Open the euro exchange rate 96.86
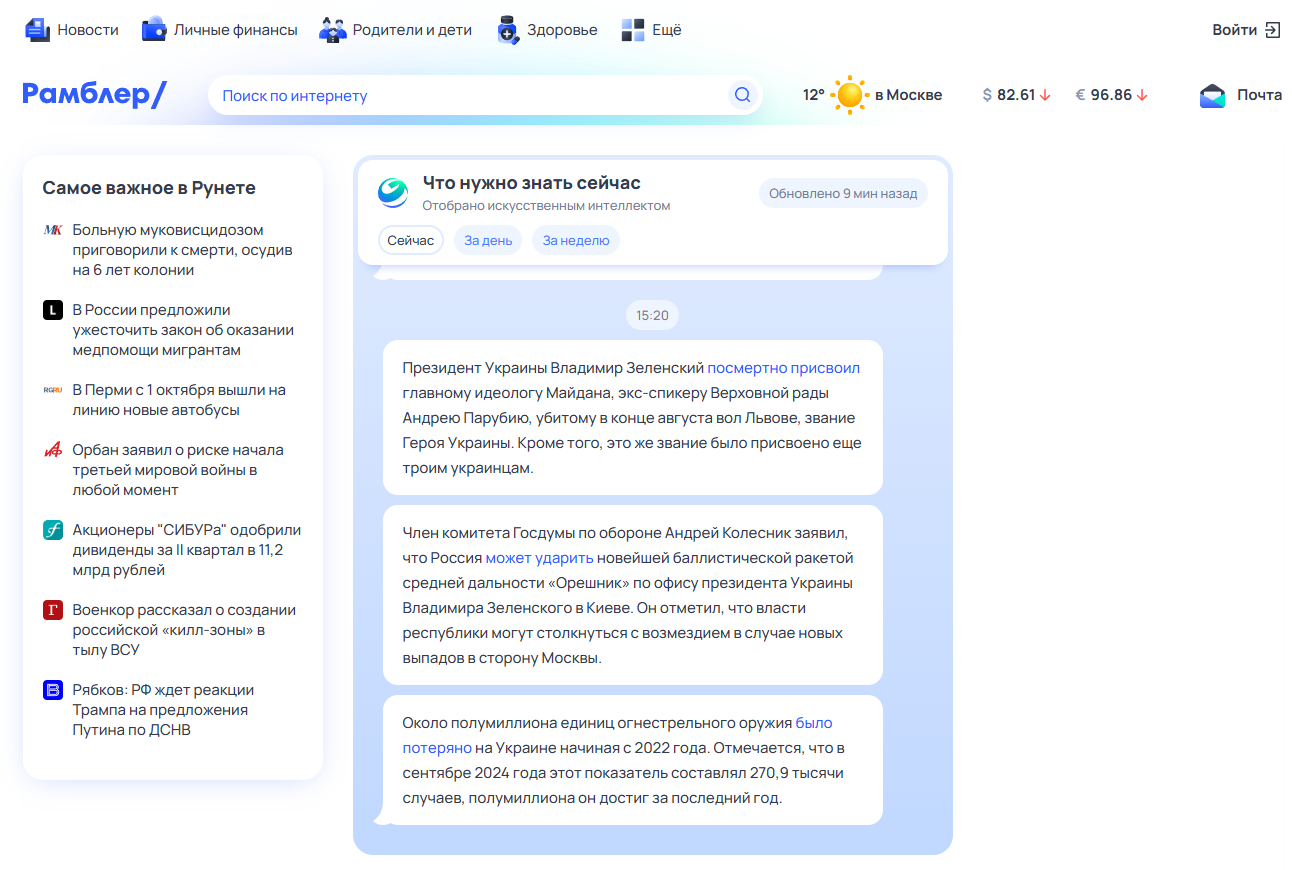The height and width of the screenshot is (870, 1292). tap(1111, 95)
